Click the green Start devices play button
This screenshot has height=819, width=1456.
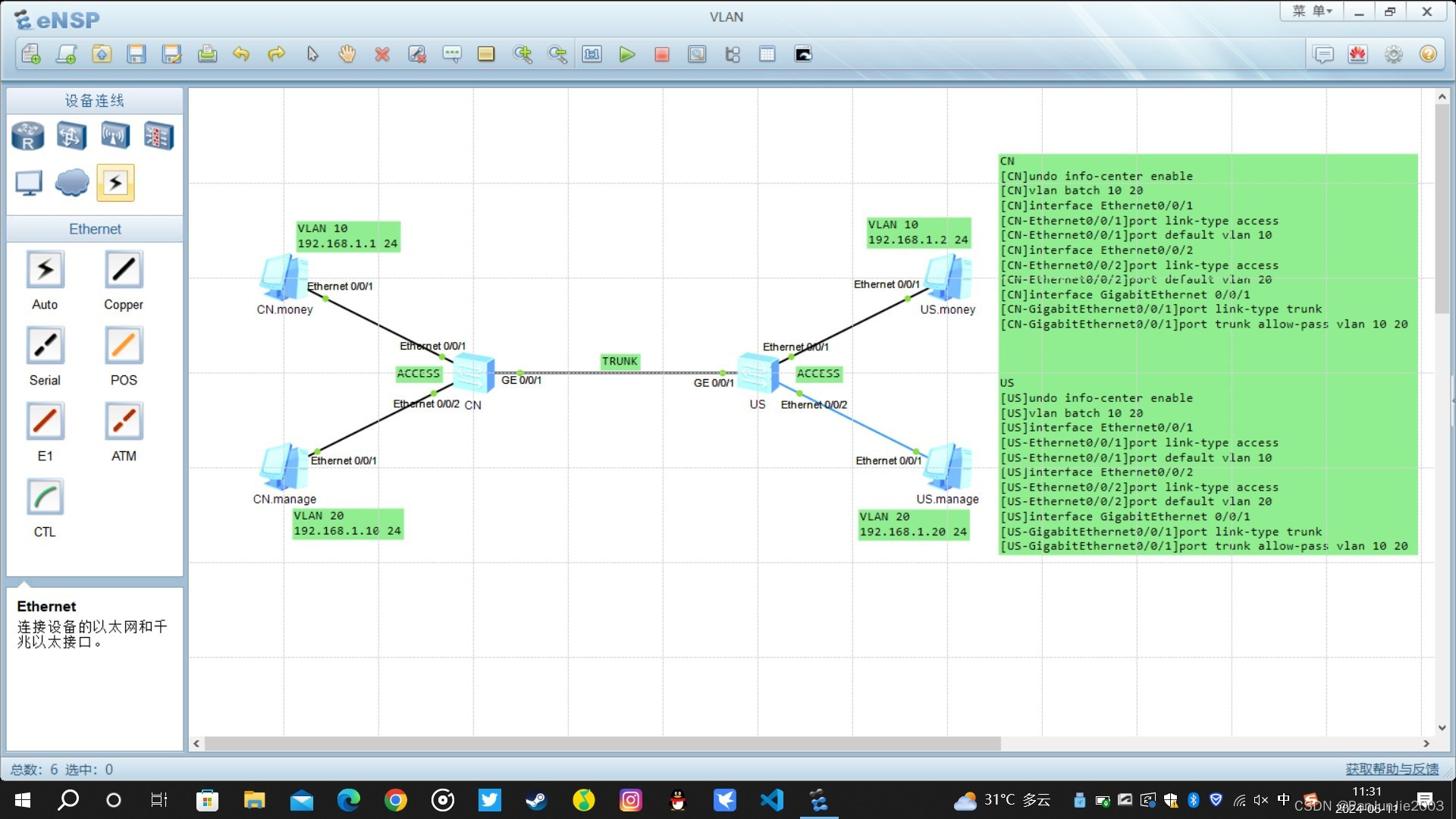click(626, 55)
